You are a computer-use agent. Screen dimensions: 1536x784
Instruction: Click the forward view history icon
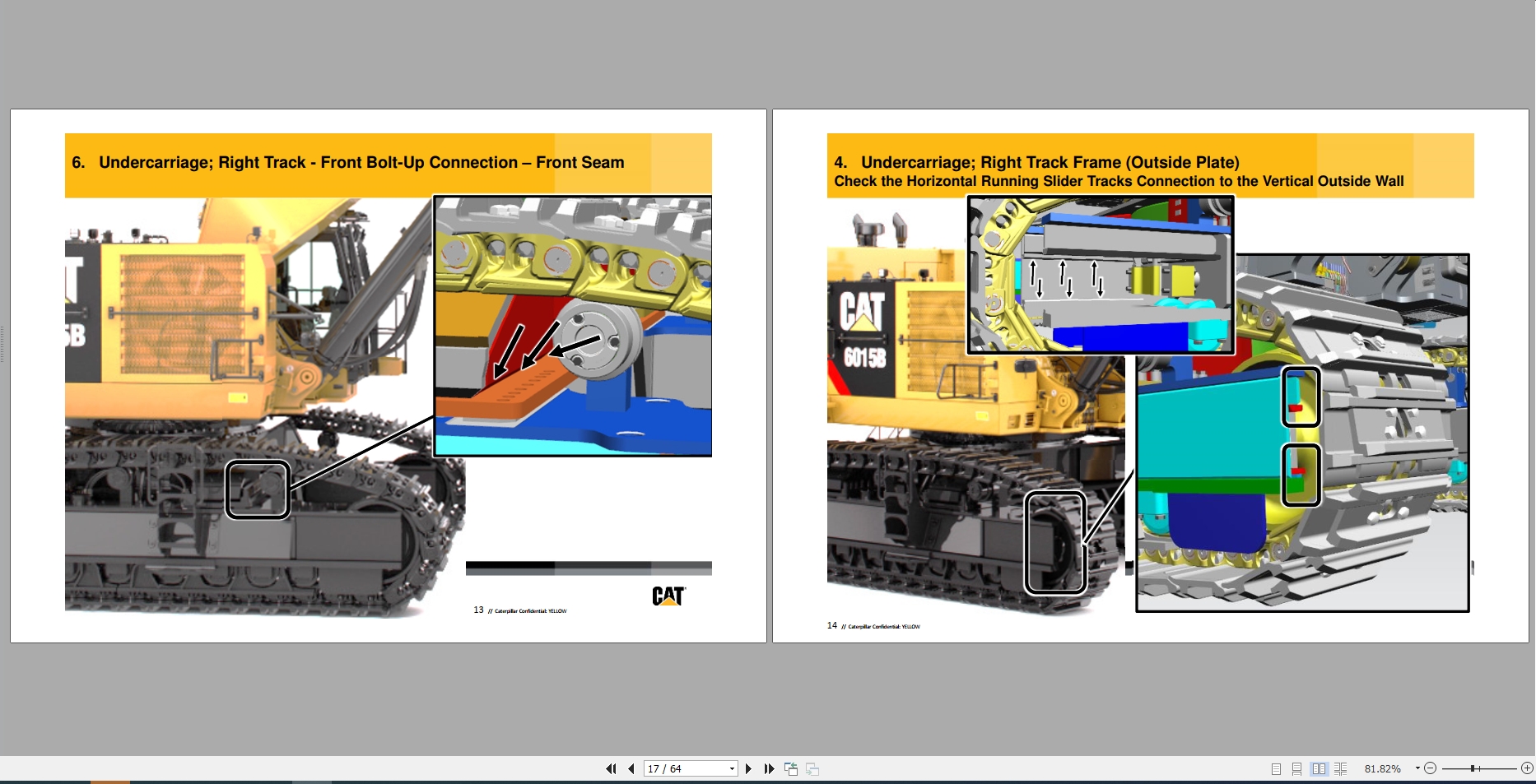coord(812,768)
